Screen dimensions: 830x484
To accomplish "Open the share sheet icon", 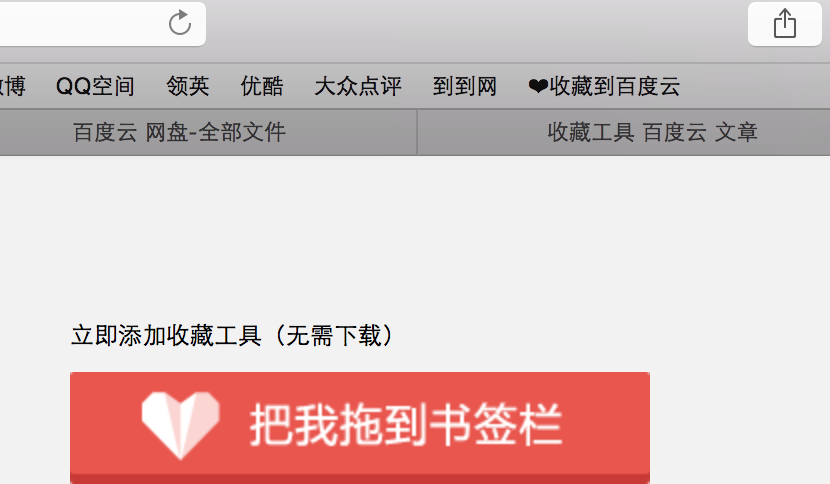I will 784,24.
